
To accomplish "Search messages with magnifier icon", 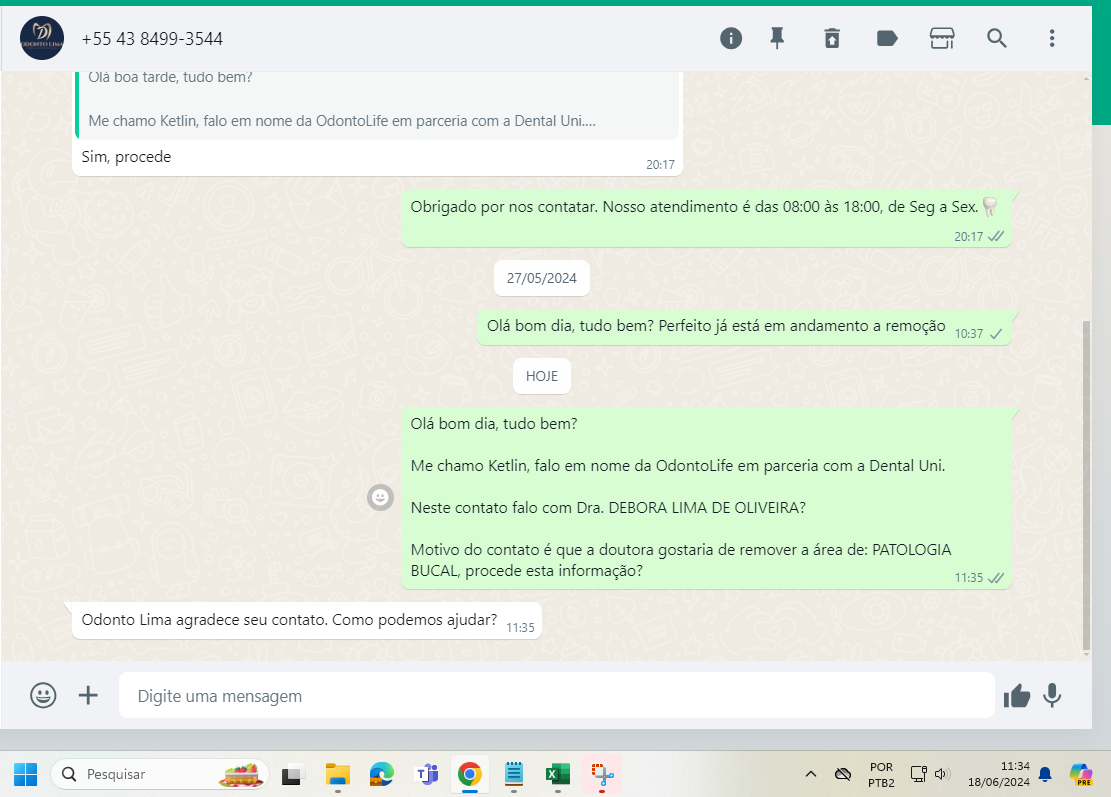I will (996, 38).
